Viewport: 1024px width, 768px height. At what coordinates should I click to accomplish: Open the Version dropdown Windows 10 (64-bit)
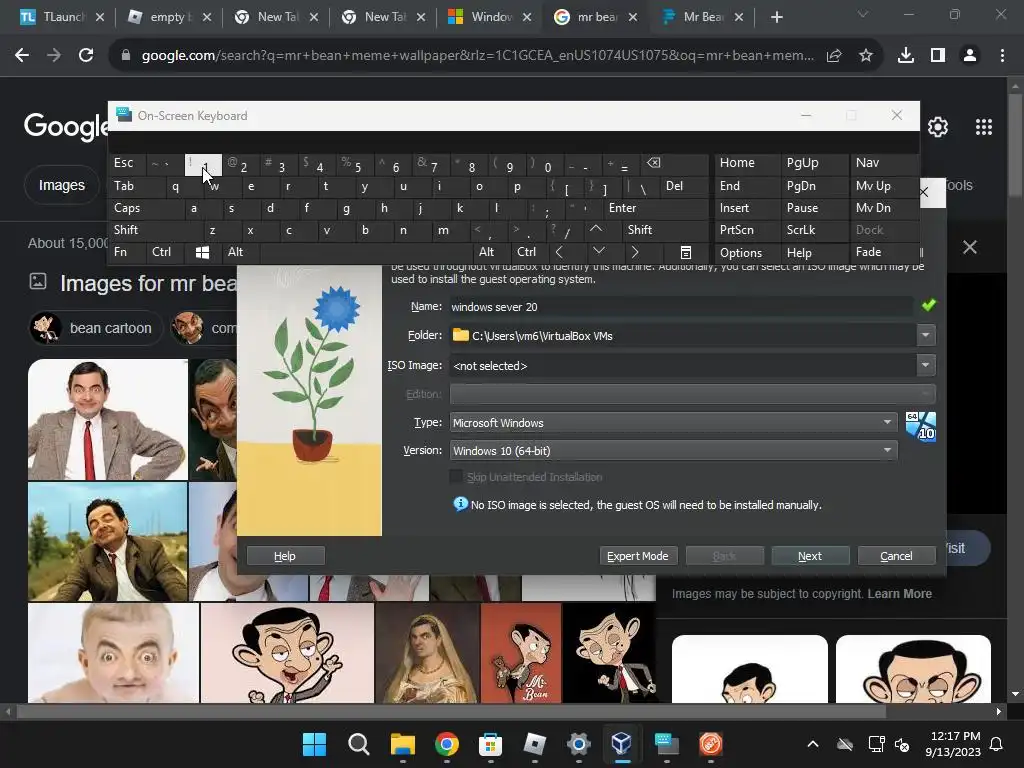coord(673,451)
